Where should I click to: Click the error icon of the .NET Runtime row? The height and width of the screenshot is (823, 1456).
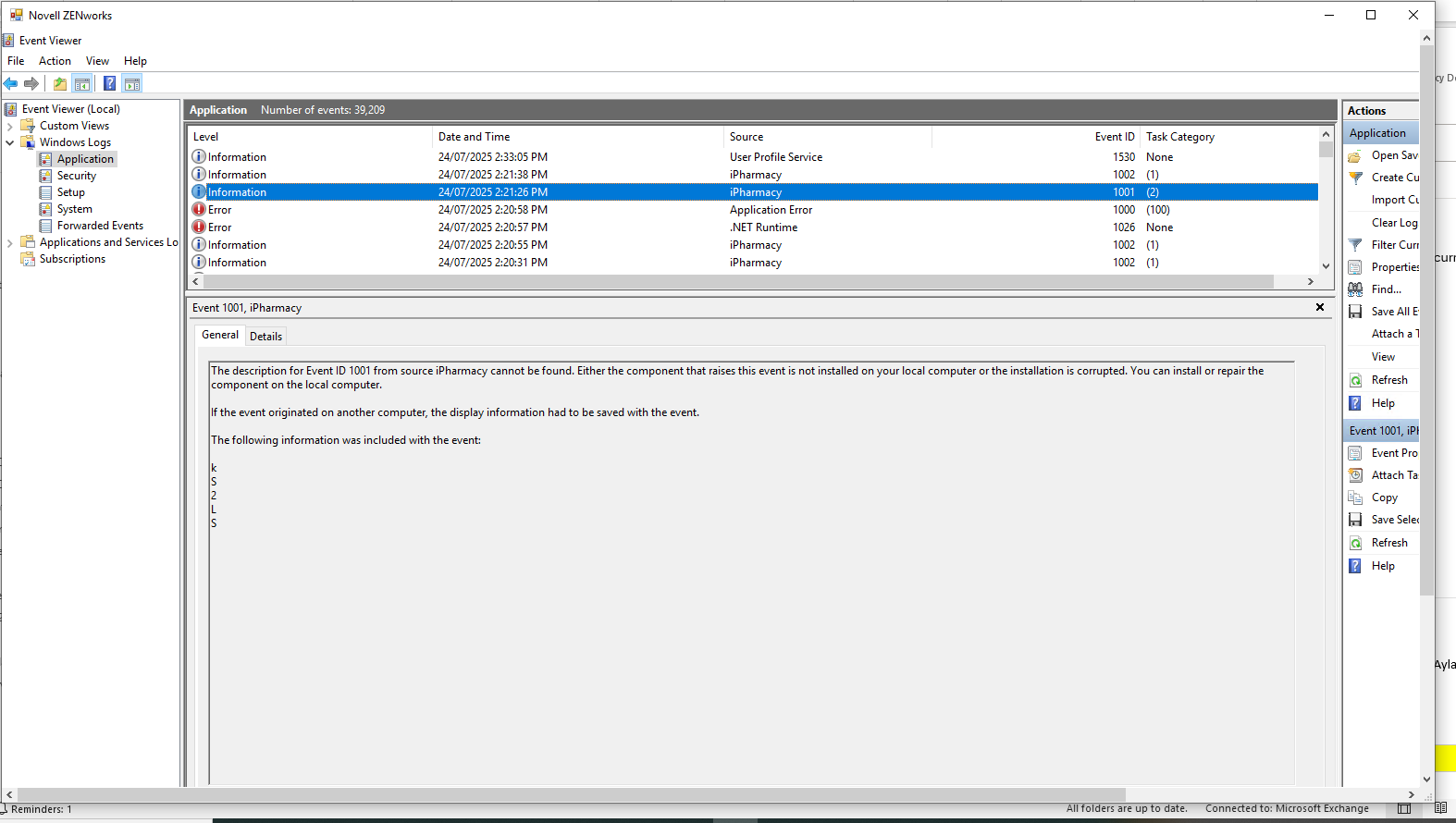[x=199, y=227]
